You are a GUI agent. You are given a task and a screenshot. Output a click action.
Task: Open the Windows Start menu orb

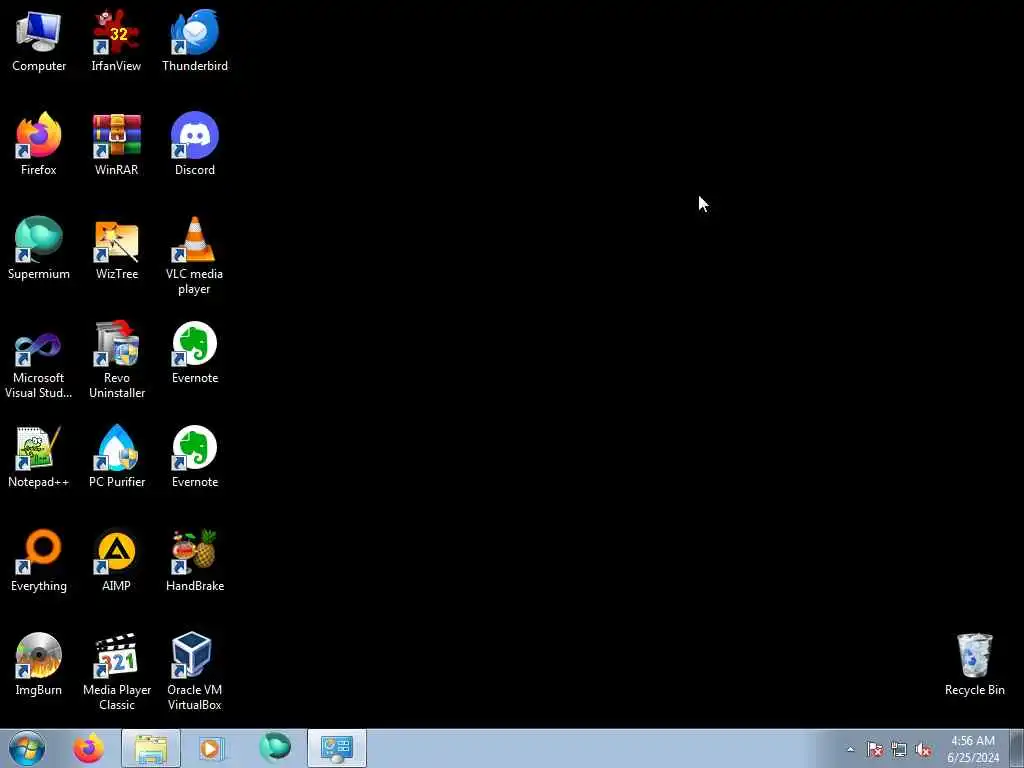coord(27,748)
